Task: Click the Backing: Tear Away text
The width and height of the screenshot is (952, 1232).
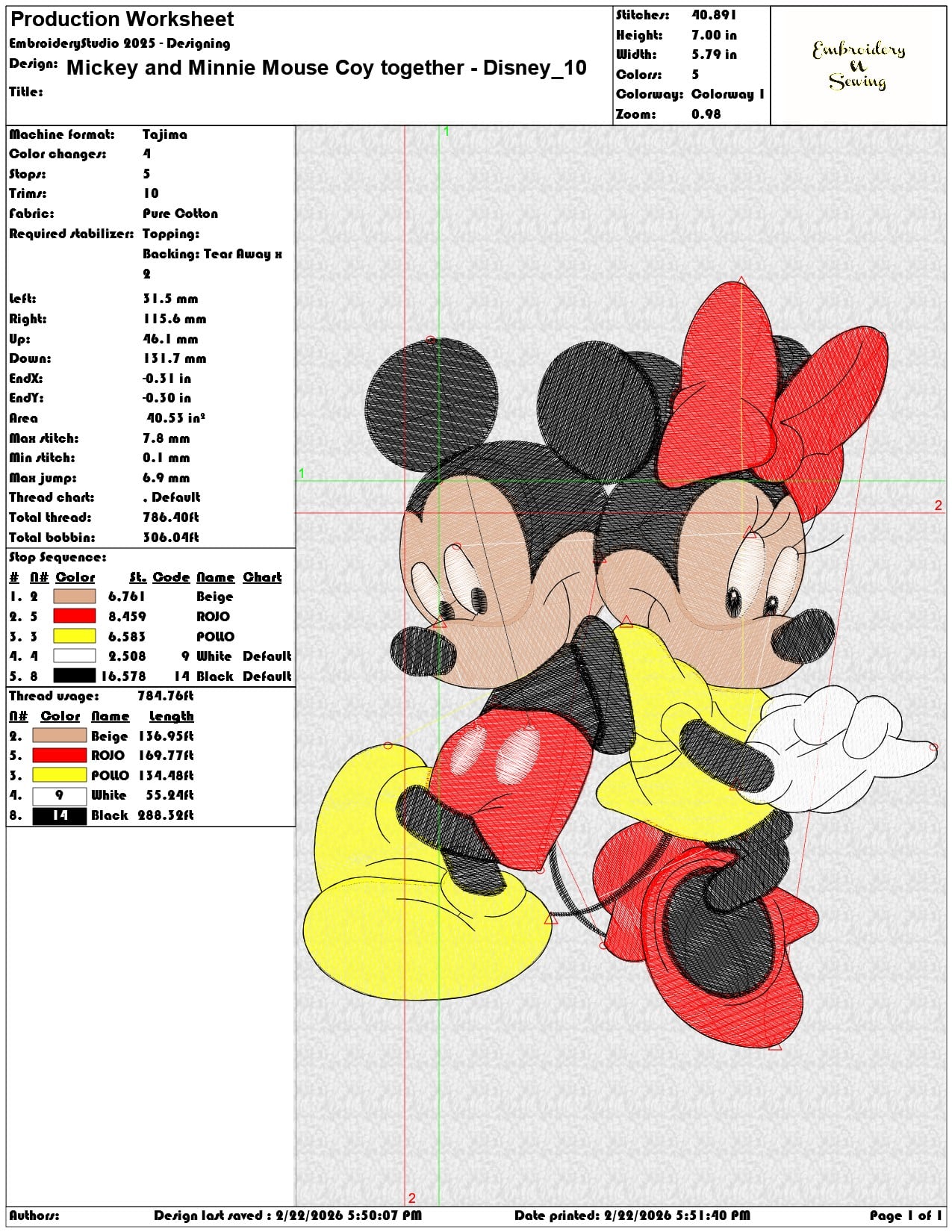Action: coord(212,254)
